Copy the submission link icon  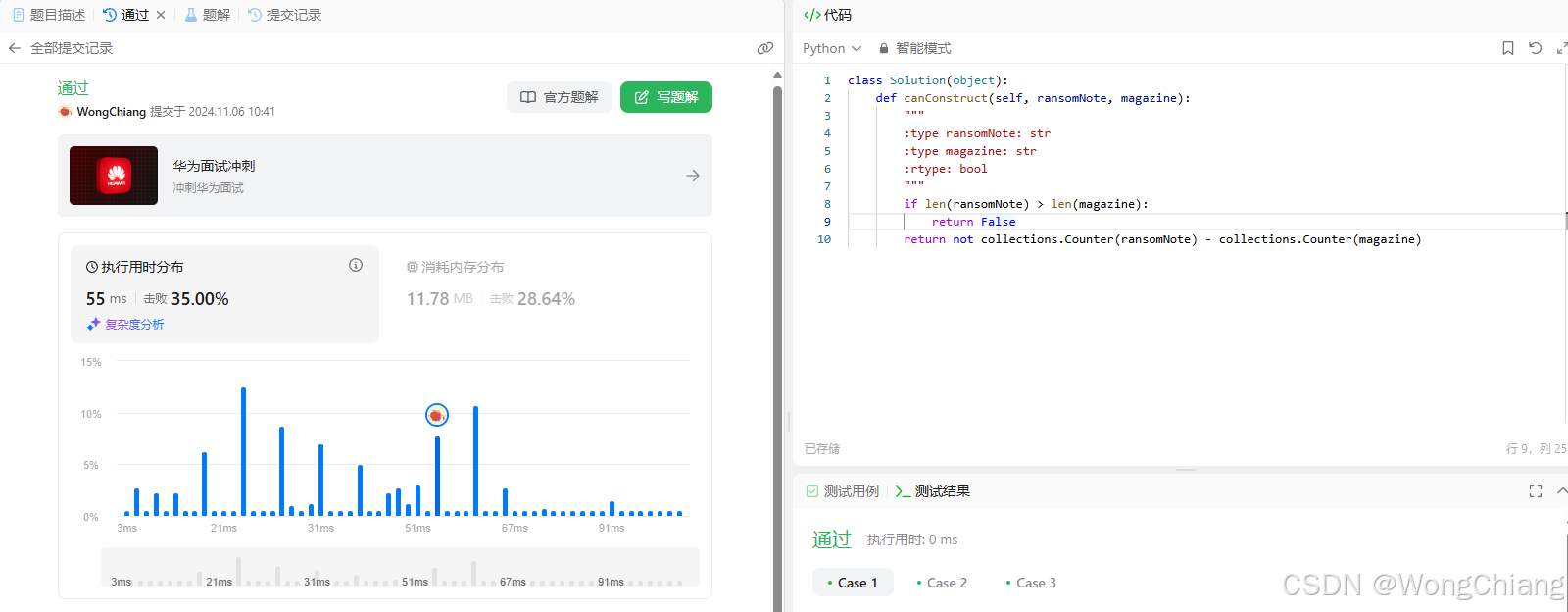(x=765, y=48)
